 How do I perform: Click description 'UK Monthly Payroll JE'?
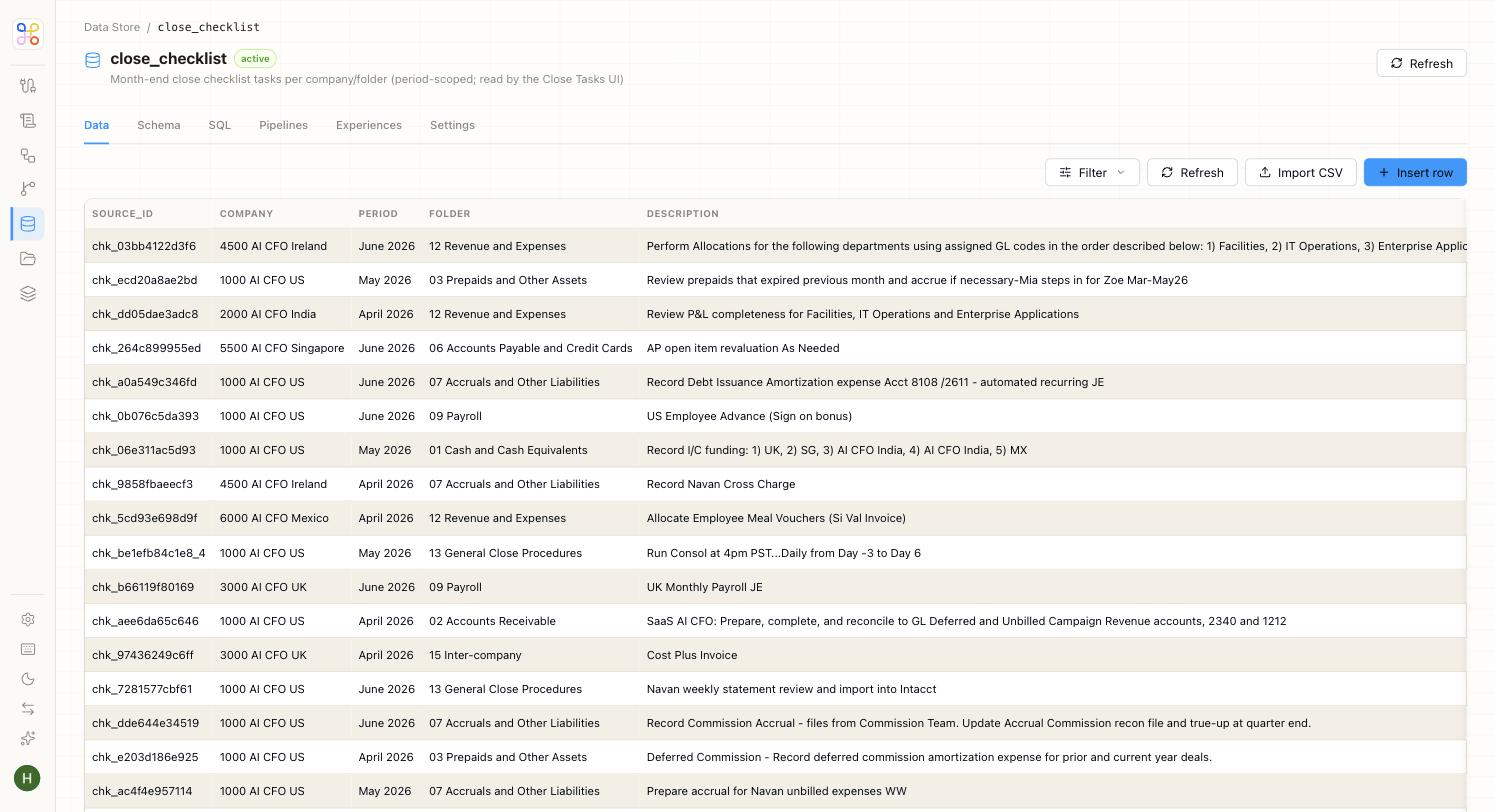(x=705, y=587)
